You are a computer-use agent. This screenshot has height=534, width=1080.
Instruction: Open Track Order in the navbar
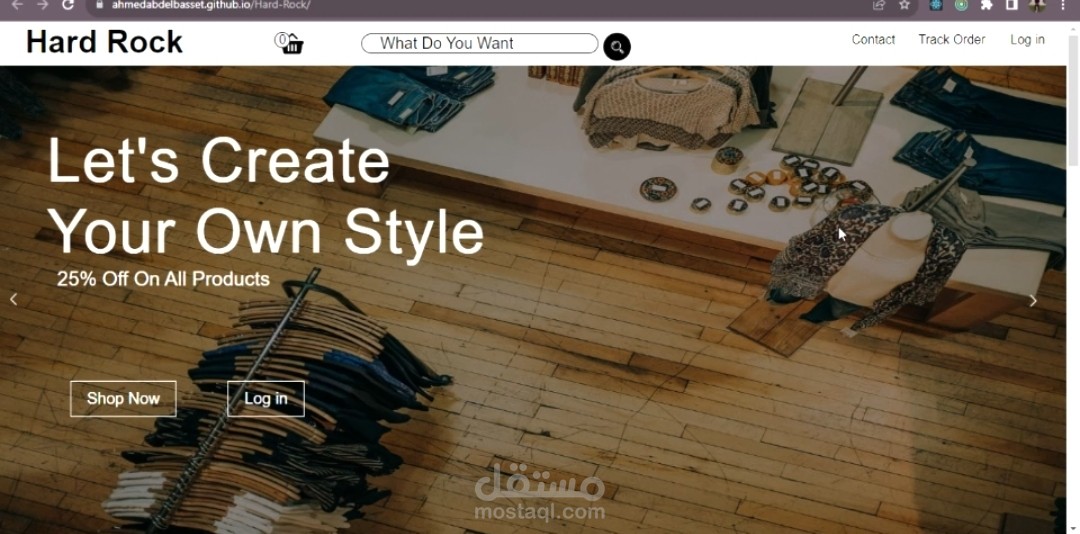coord(951,39)
